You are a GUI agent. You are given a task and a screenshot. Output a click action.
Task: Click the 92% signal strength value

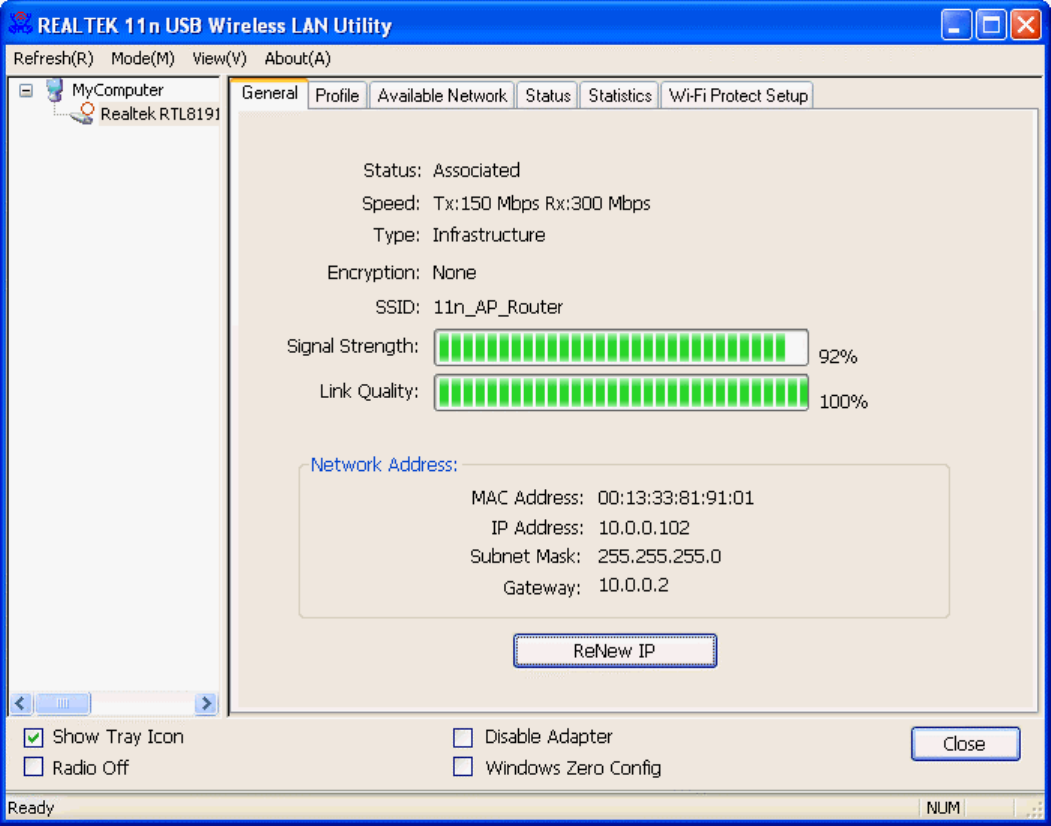(838, 357)
